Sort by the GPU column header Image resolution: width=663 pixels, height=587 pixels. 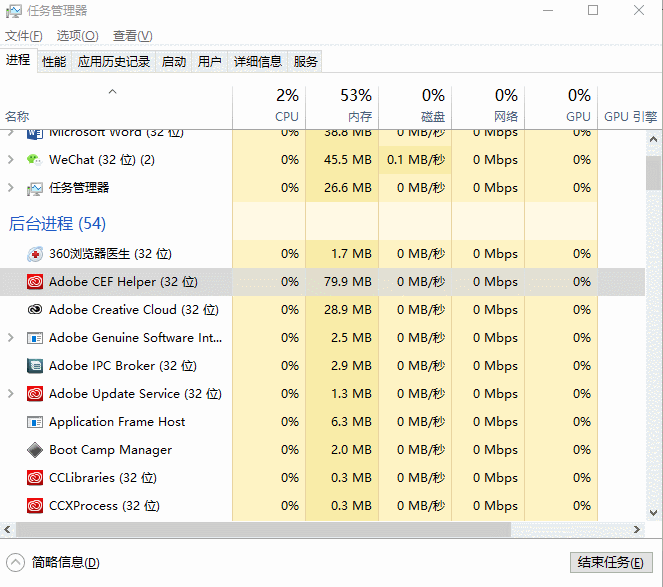tap(562, 107)
